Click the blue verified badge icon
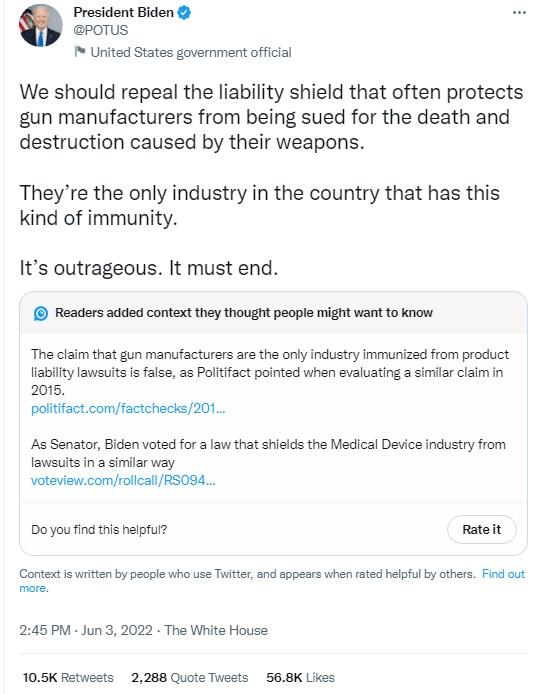The width and height of the screenshot is (537, 694). click(x=184, y=13)
